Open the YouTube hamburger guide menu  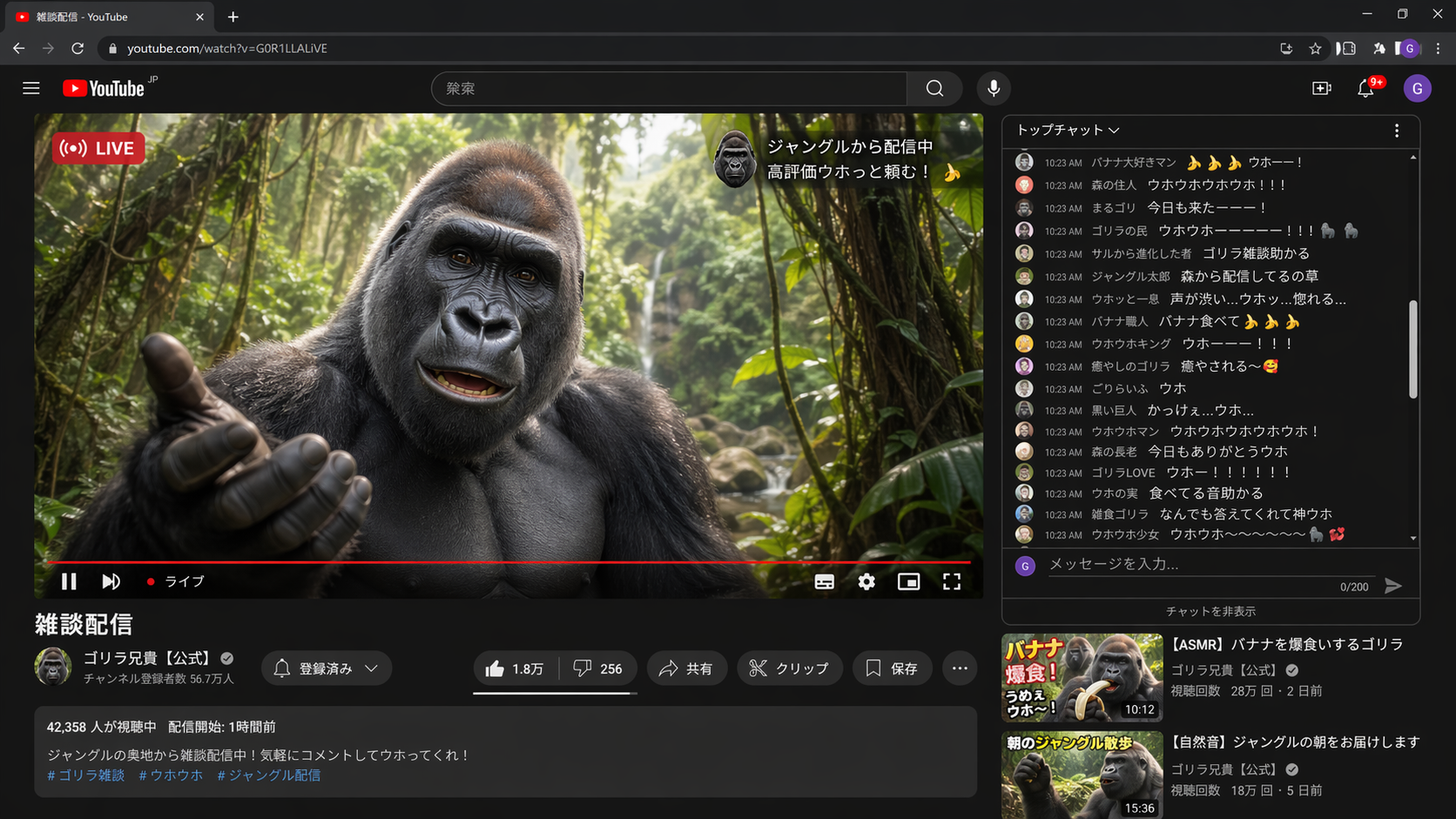pos(31,88)
